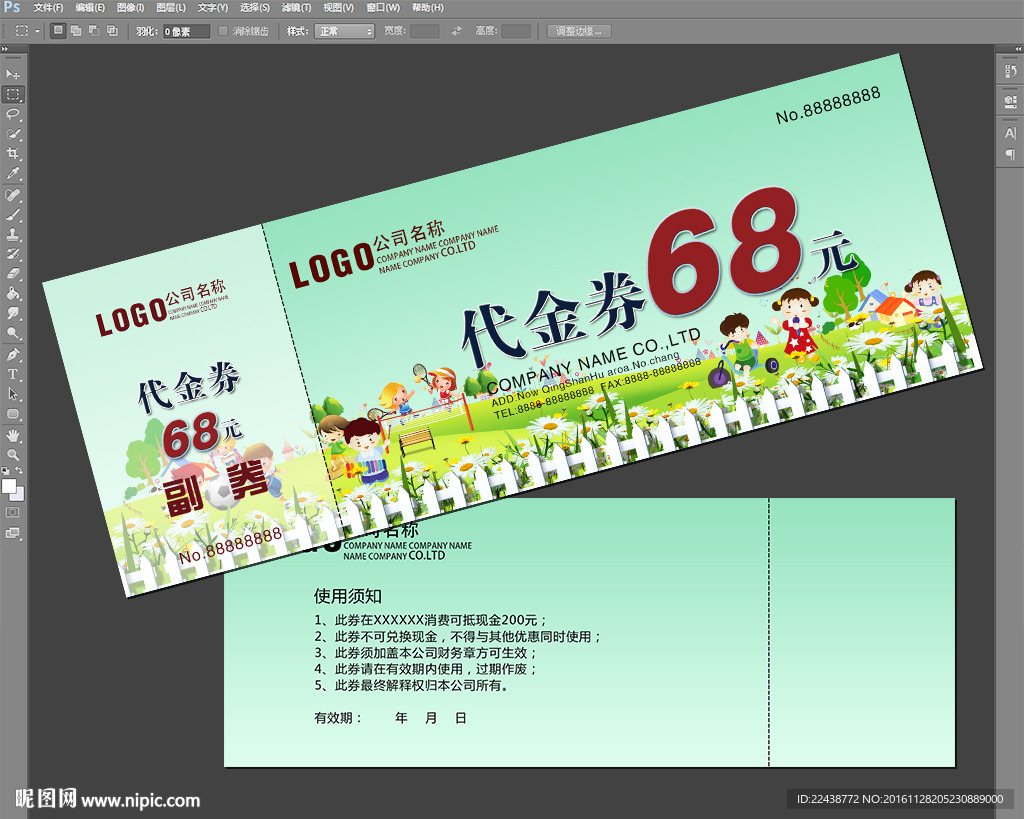
Task: Open the 图像(I) menu
Action: point(130,8)
